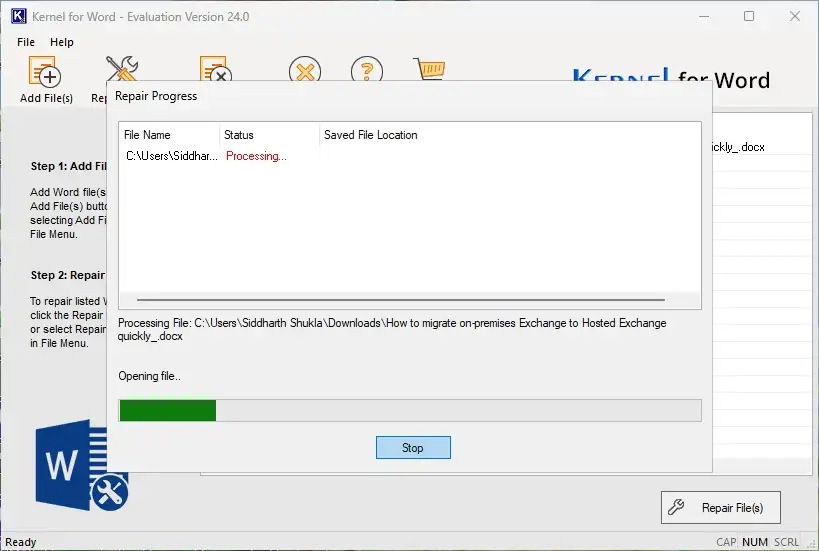Maximize the Kernel for Word window
This screenshot has width=819, height=551.
pos(749,16)
